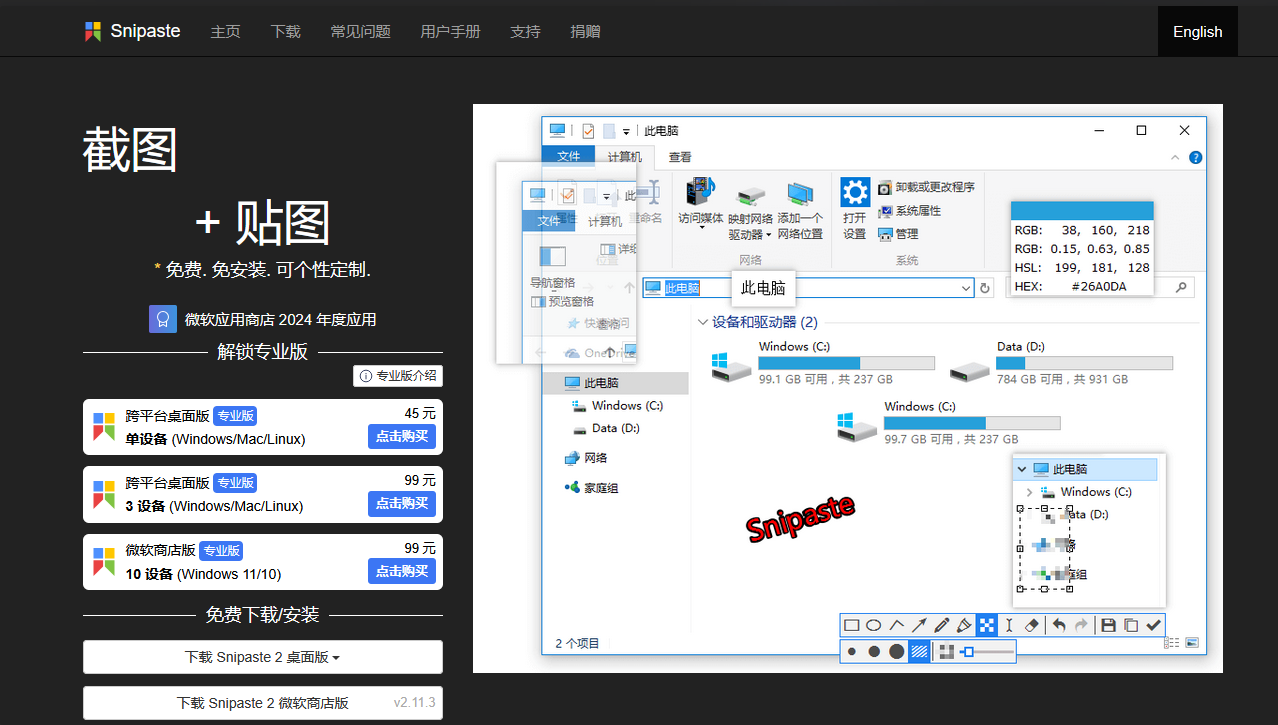Click the Microsoft Store award badge icon
Screen dimensions: 1278x725
(x=163, y=319)
